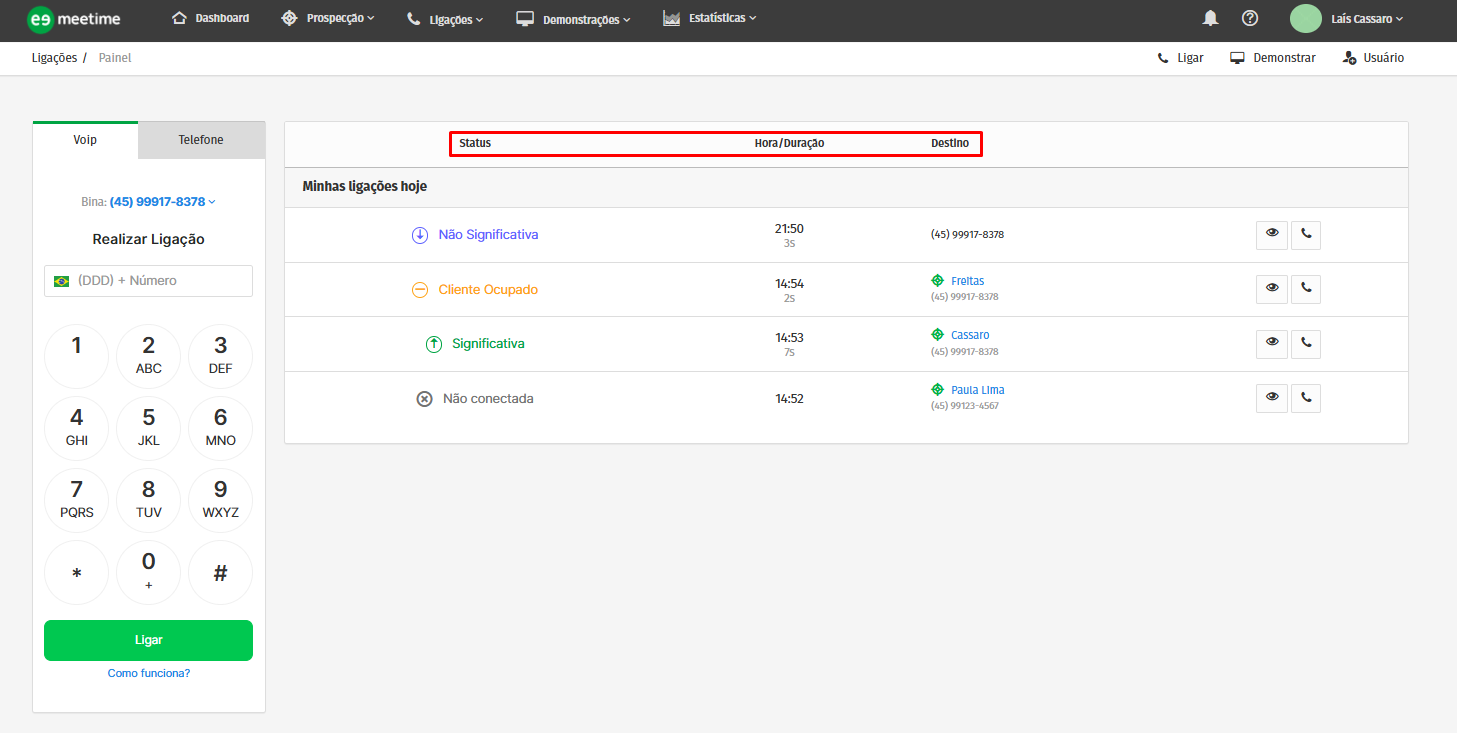The height and width of the screenshot is (733, 1457).
Task: Click the Status column header
Action: pyautogui.click(x=475, y=144)
